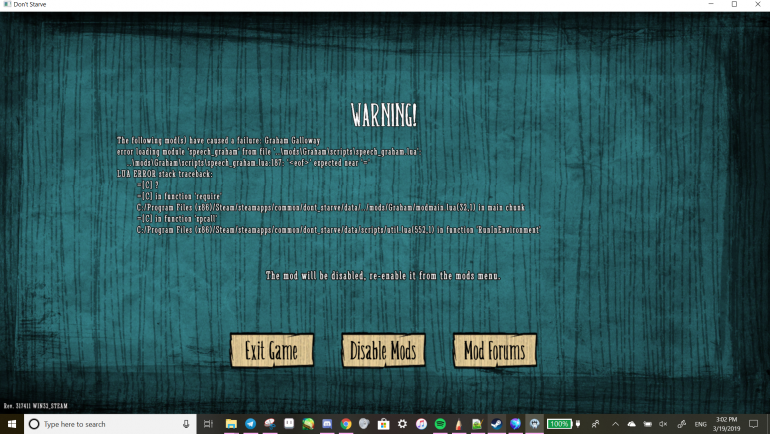Image resolution: width=770 pixels, height=434 pixels.
Task: Open the People tray icon
Action: click(595, 424)
